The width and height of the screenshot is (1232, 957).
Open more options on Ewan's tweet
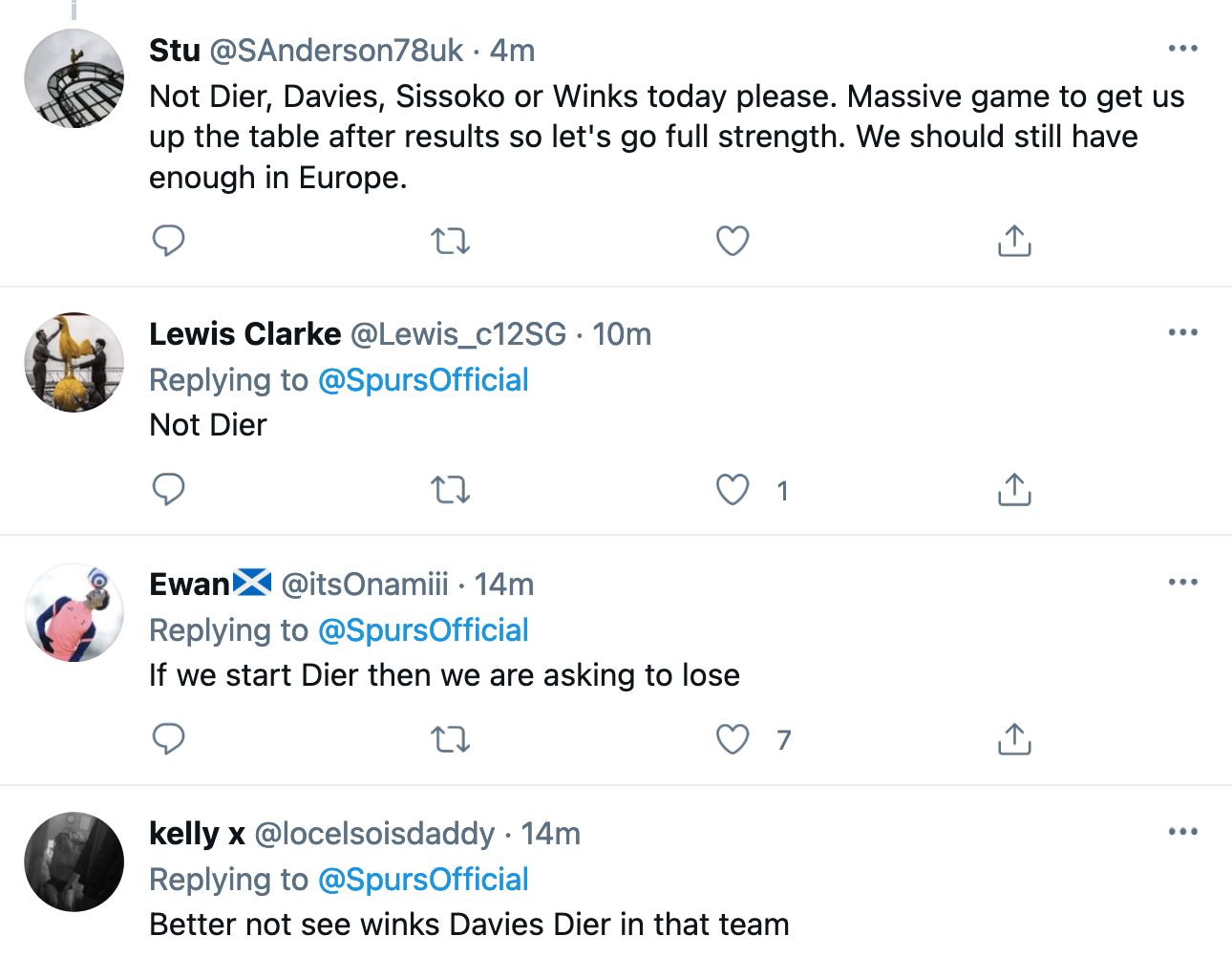[x=1182, y=582]
